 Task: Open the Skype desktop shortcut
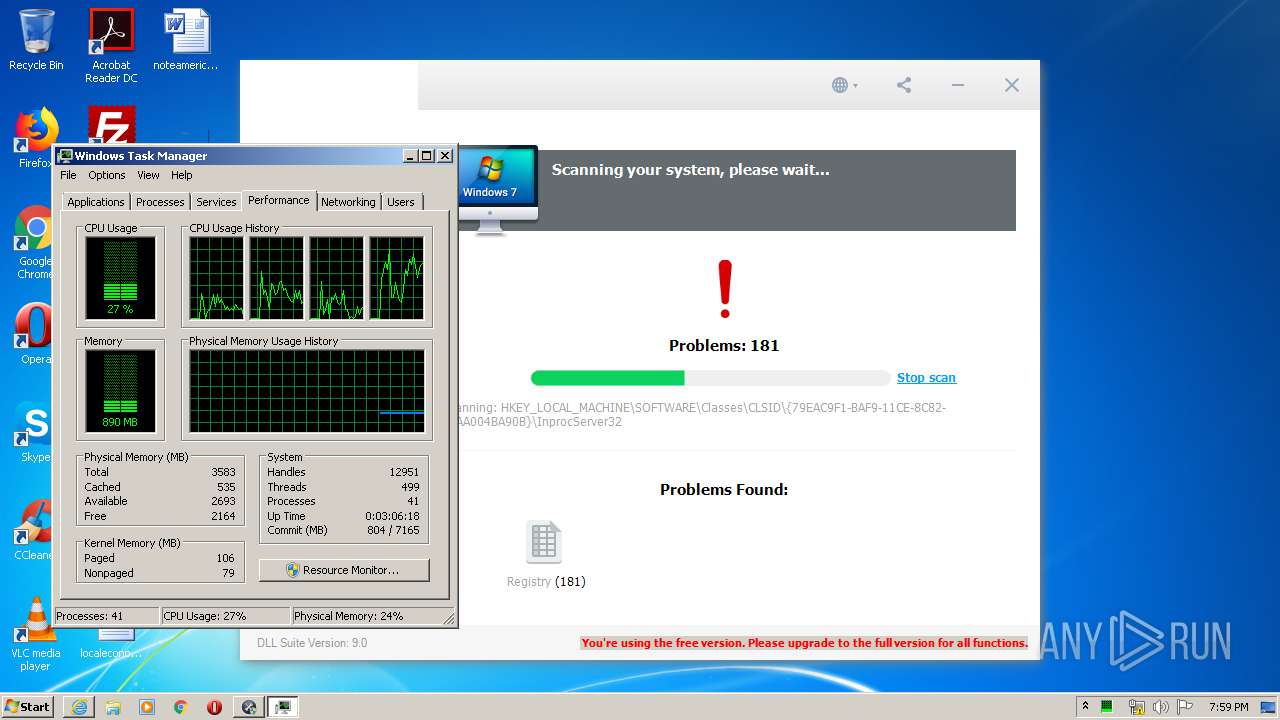click(x=34, y=432)
